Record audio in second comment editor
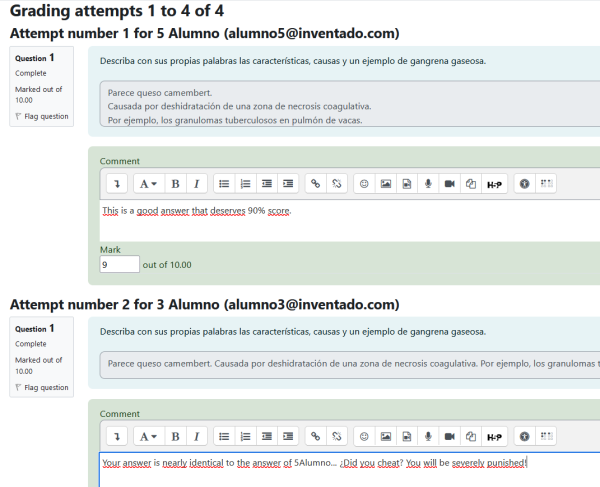This screenshot has height=487, width=600. 428,437
